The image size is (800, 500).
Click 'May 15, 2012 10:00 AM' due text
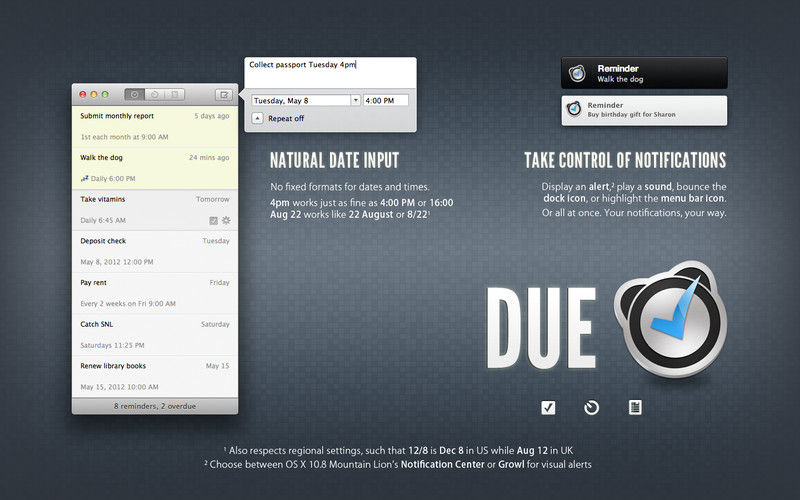pyautogui.click(x=119, y=387)
